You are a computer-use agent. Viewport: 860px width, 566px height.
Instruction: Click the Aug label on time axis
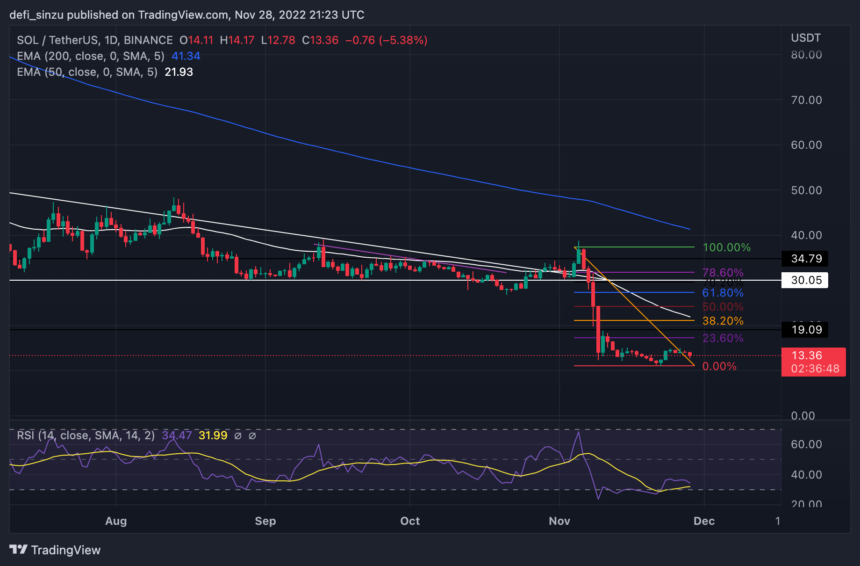[x=116, y=521]
